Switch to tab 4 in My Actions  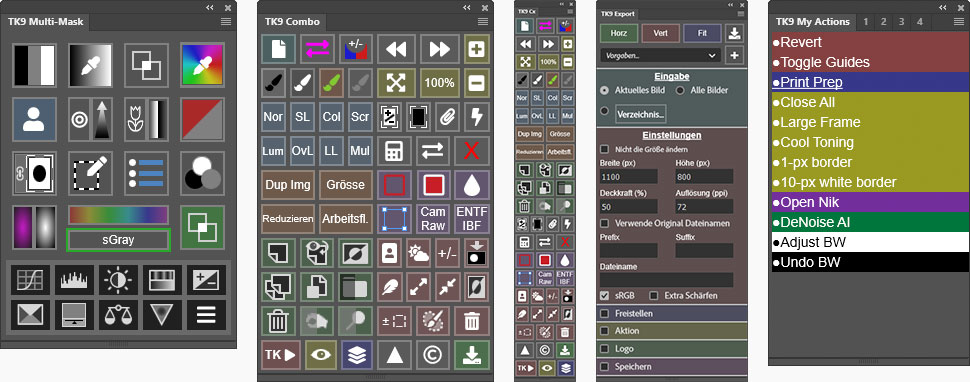pos(920,22)
